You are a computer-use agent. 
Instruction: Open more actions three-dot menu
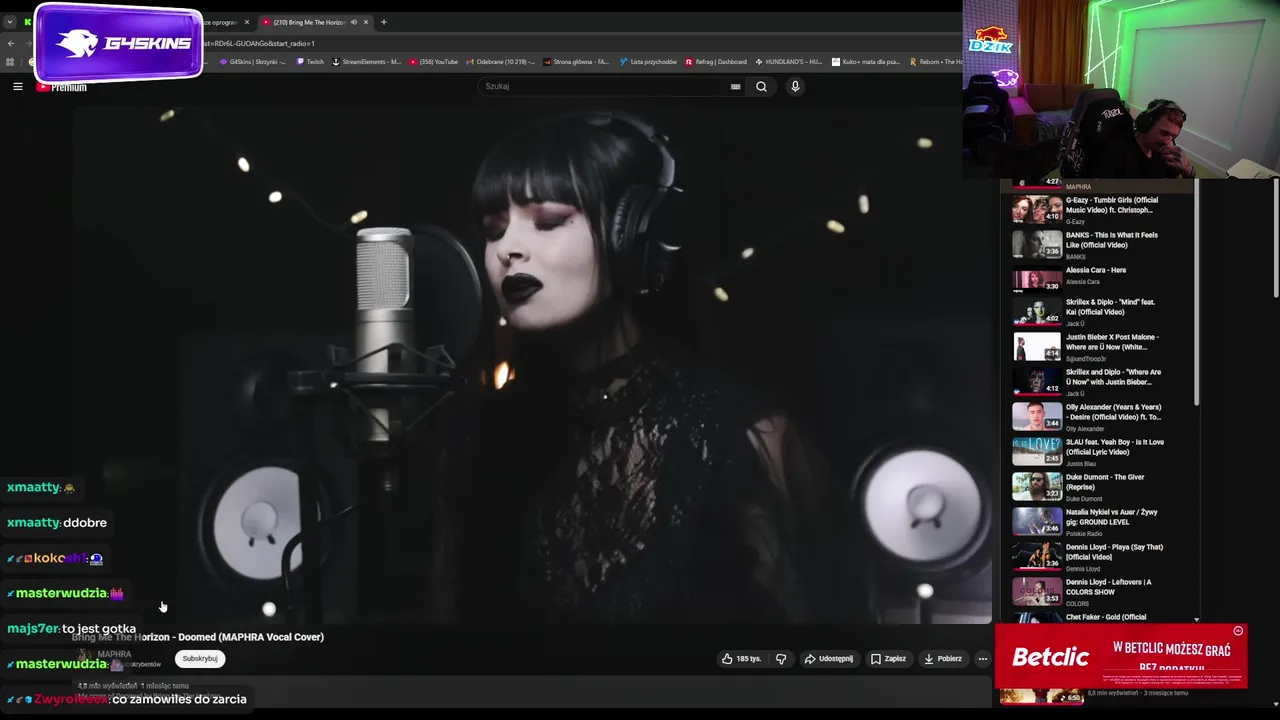coord(982,659)
